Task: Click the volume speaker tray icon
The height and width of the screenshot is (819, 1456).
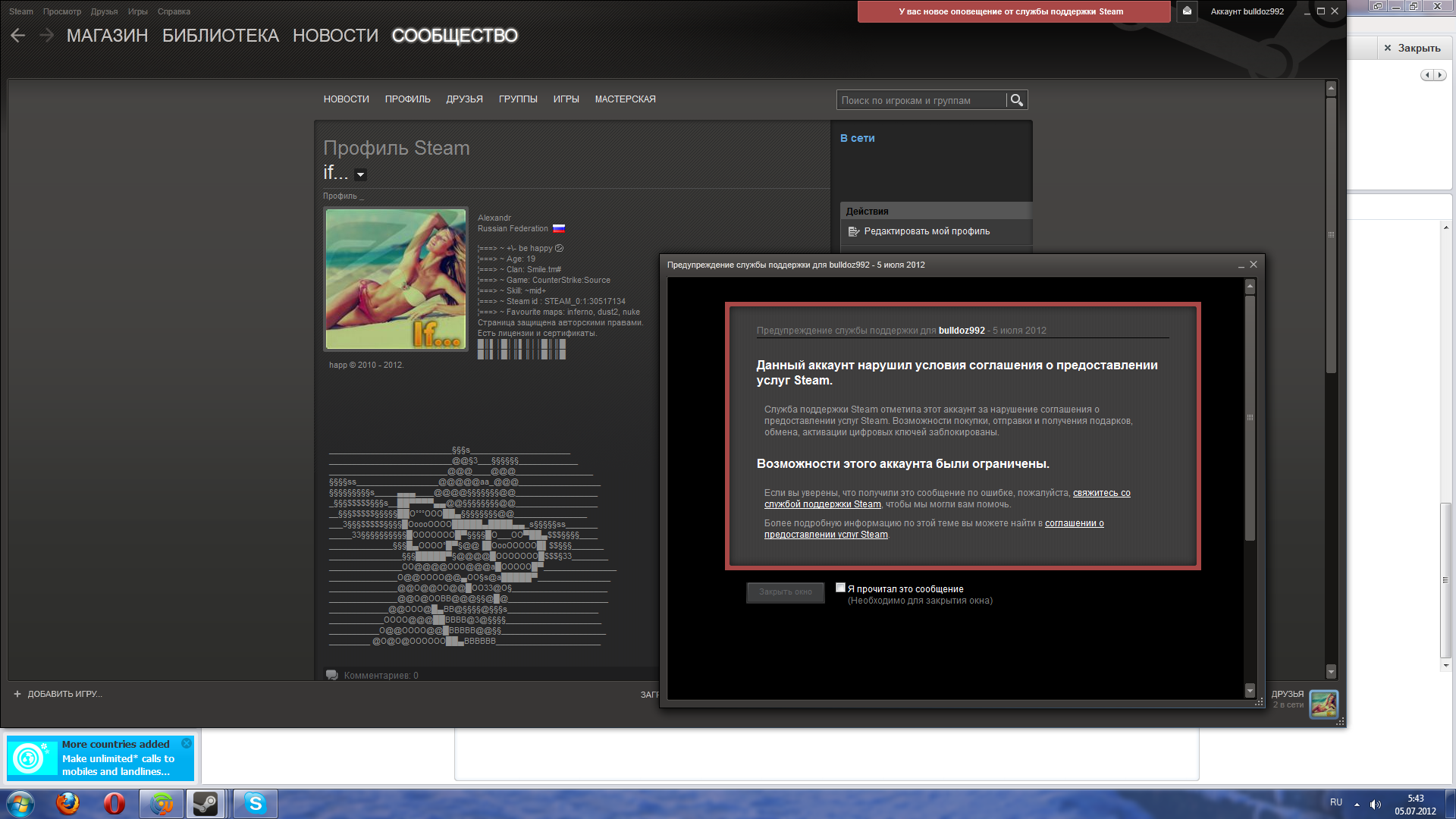Action: (1376, 805)
